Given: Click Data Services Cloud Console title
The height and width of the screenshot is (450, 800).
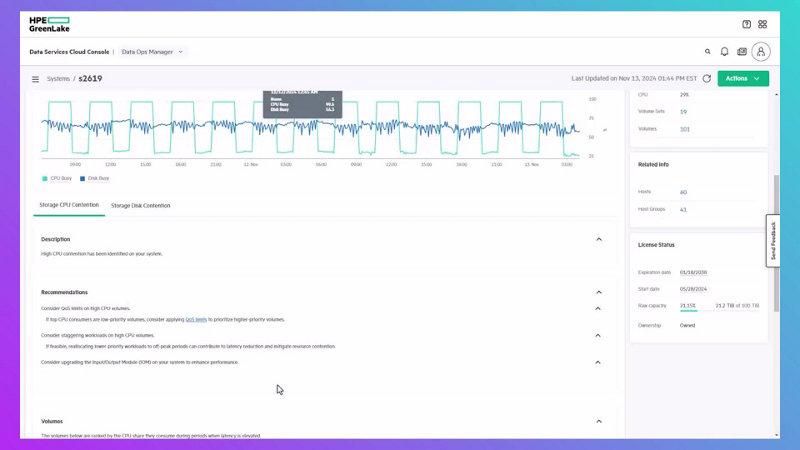Looking at the screenshot, I should 69,52.
